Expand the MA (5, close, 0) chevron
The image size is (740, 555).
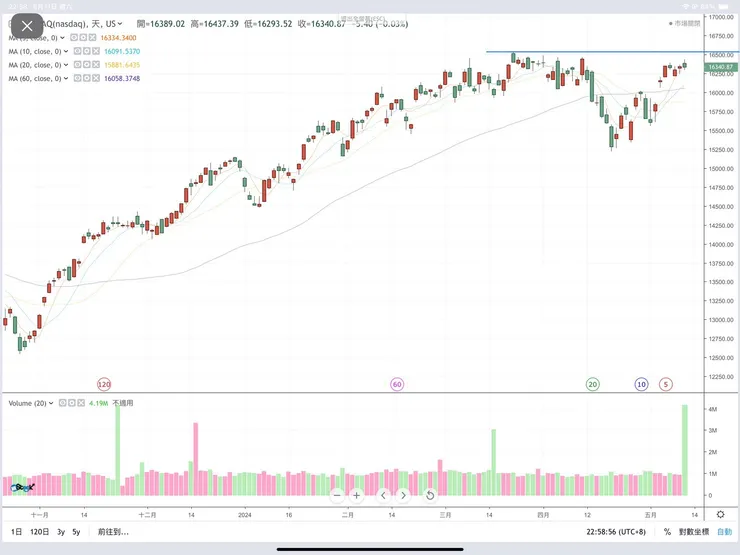pos(62,37)
